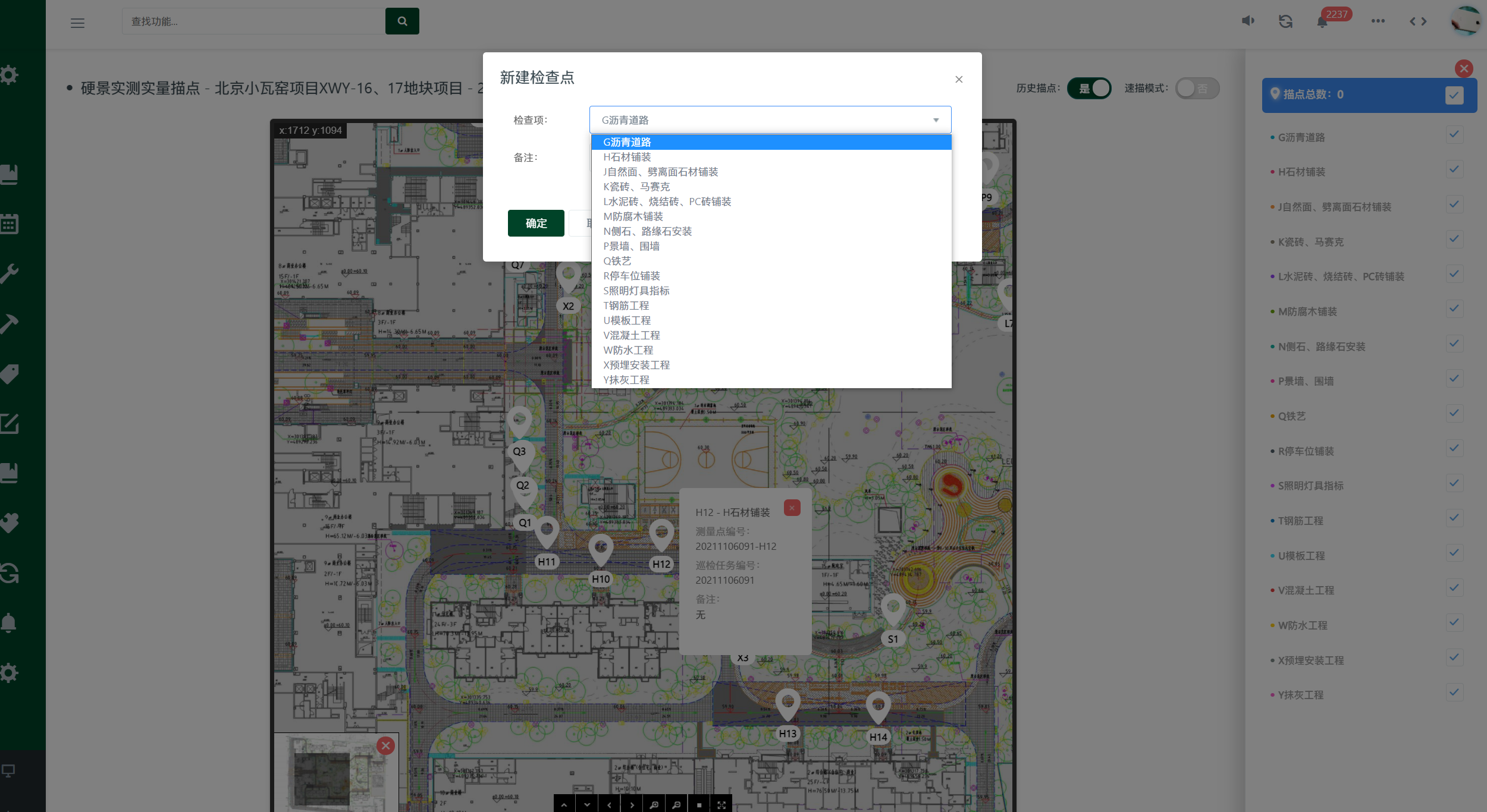Click the search magnifier button
Viewport: 1487px width, 812px height.
tap(402, 21)
